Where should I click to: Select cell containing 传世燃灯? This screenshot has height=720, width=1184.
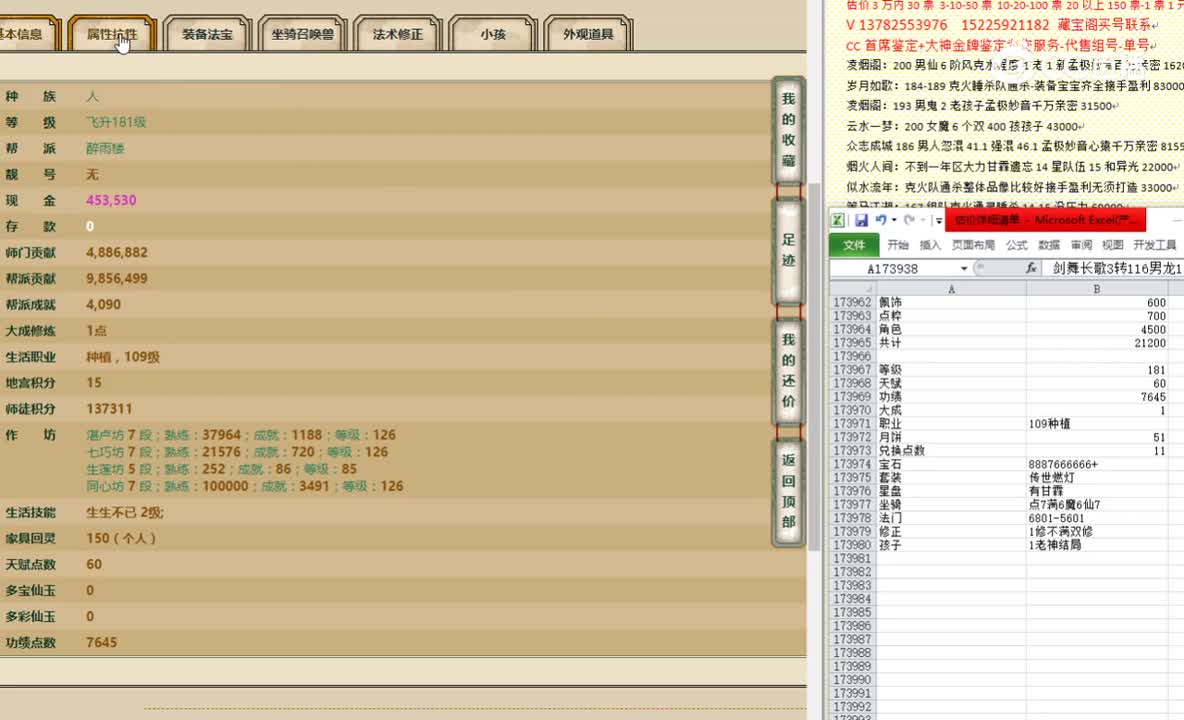[x=1096, y=478]
